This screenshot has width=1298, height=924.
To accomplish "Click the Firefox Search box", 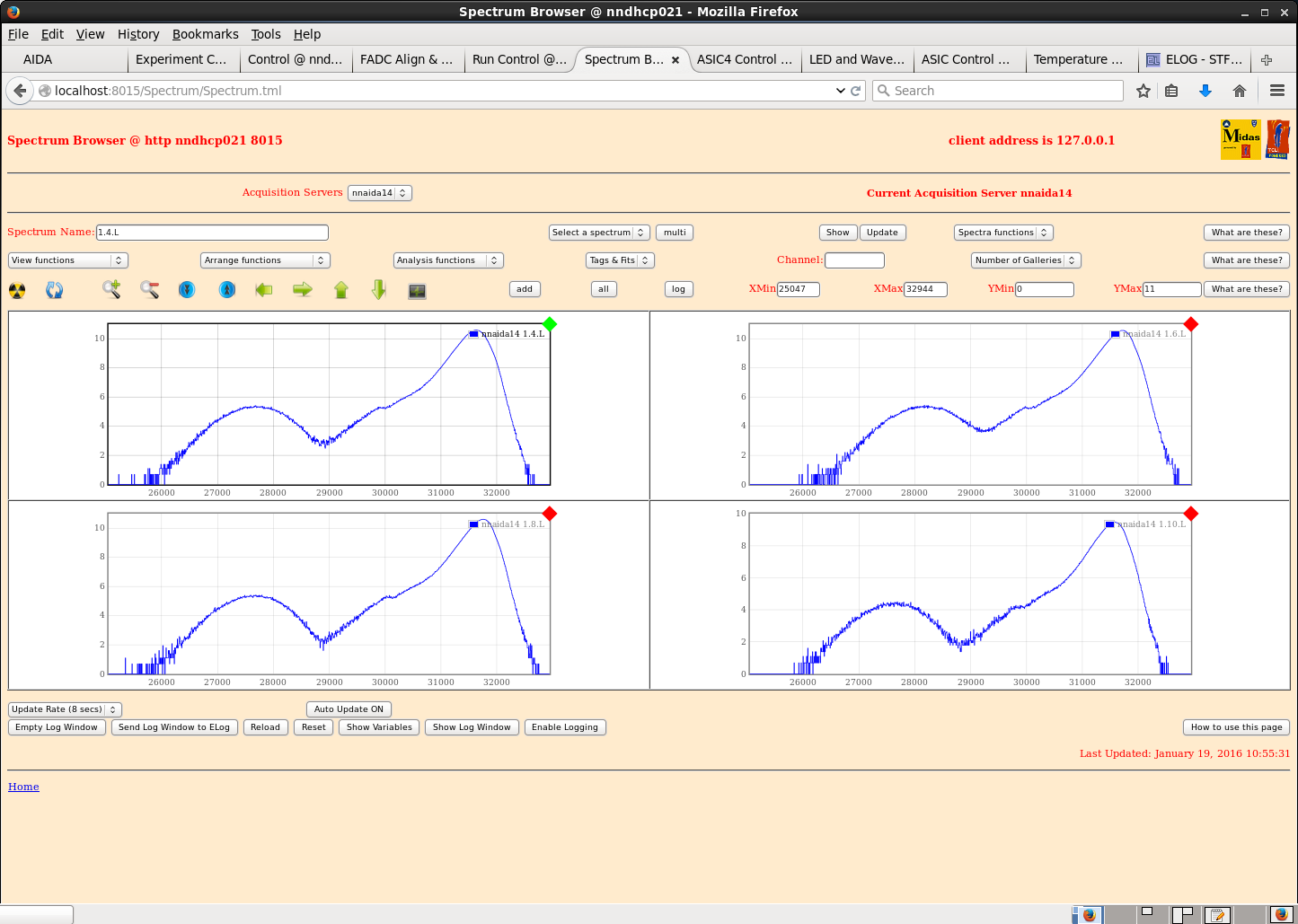I will pyautogui.click(x=998, y=91).
